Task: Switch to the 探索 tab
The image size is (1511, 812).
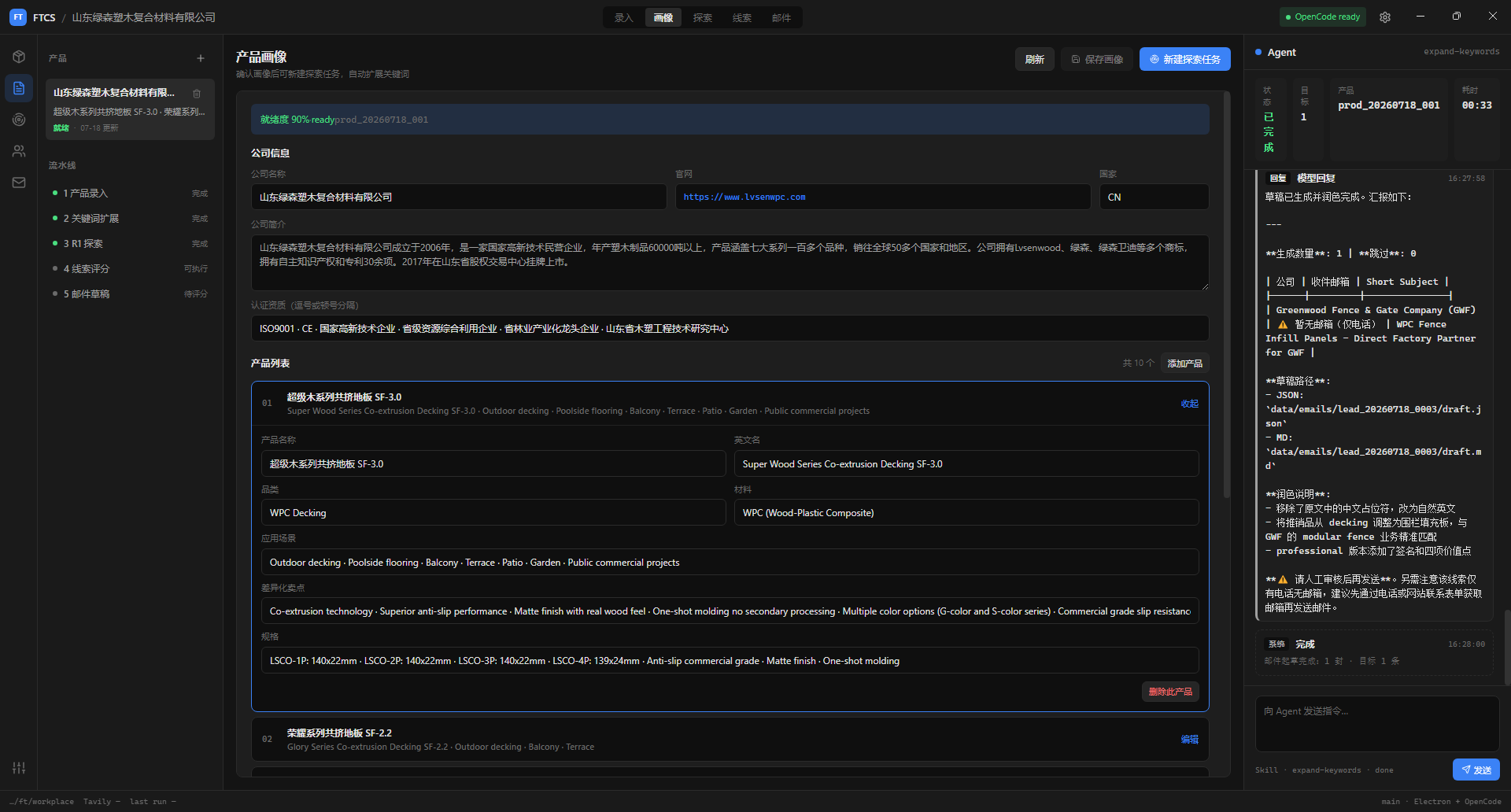Action: (703, 17)
